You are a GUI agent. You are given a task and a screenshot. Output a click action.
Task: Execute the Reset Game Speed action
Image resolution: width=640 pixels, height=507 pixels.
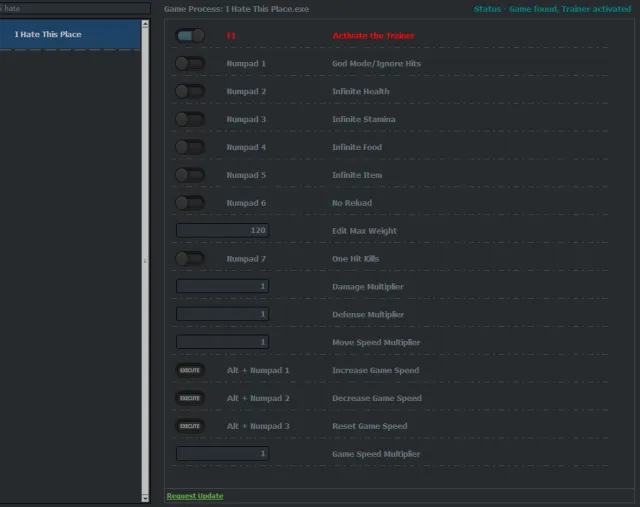click(190, 426)
